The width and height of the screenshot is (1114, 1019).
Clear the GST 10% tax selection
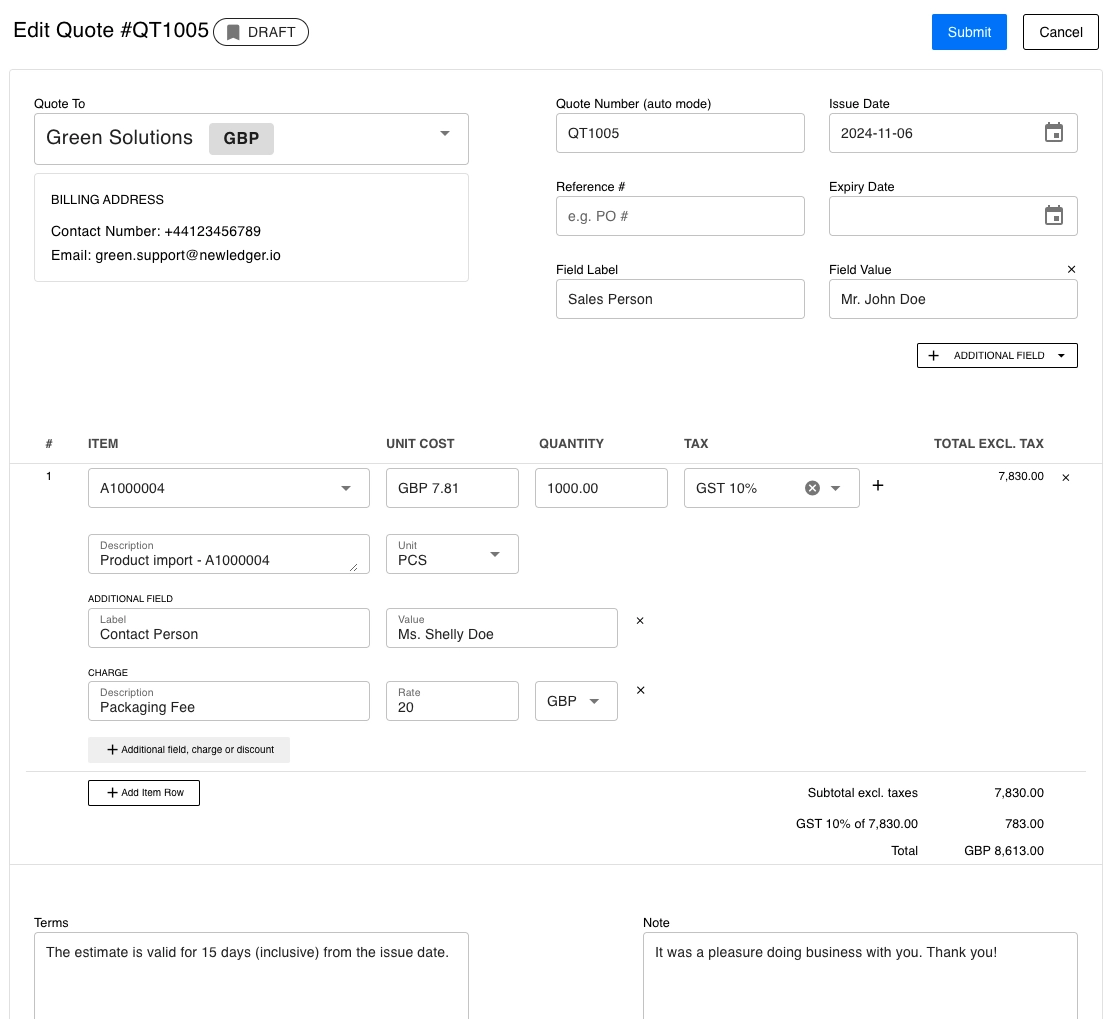click(811, 488)
